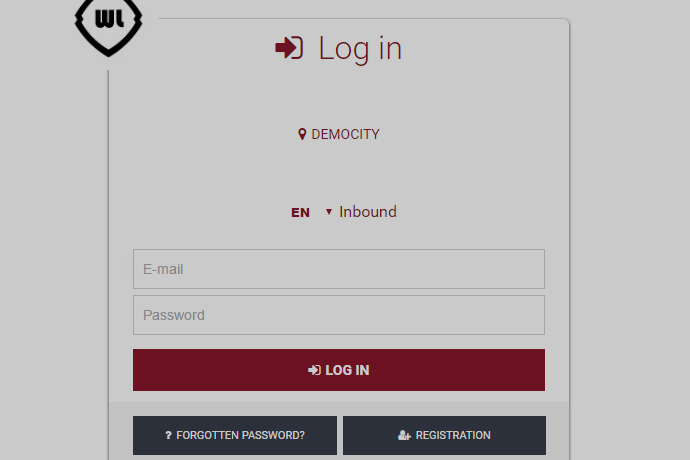The height and width of the screenshot is (460, 690).
Task: Click the "Log in" heading text
Action: pos(360,48)
